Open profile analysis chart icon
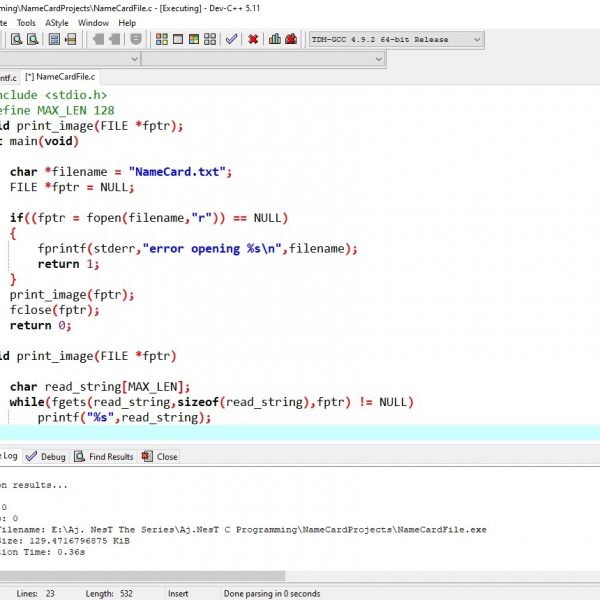Viewport: 600px width, 600px height. 275,40
